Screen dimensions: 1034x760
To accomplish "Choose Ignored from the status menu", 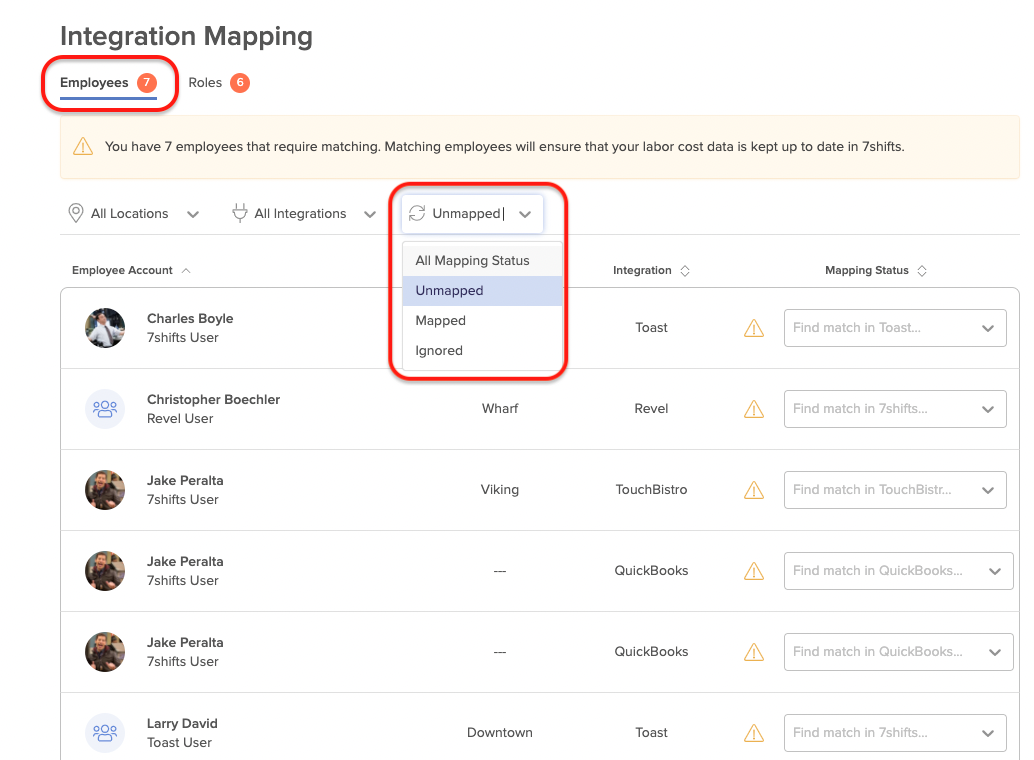I will coord(439,351).
